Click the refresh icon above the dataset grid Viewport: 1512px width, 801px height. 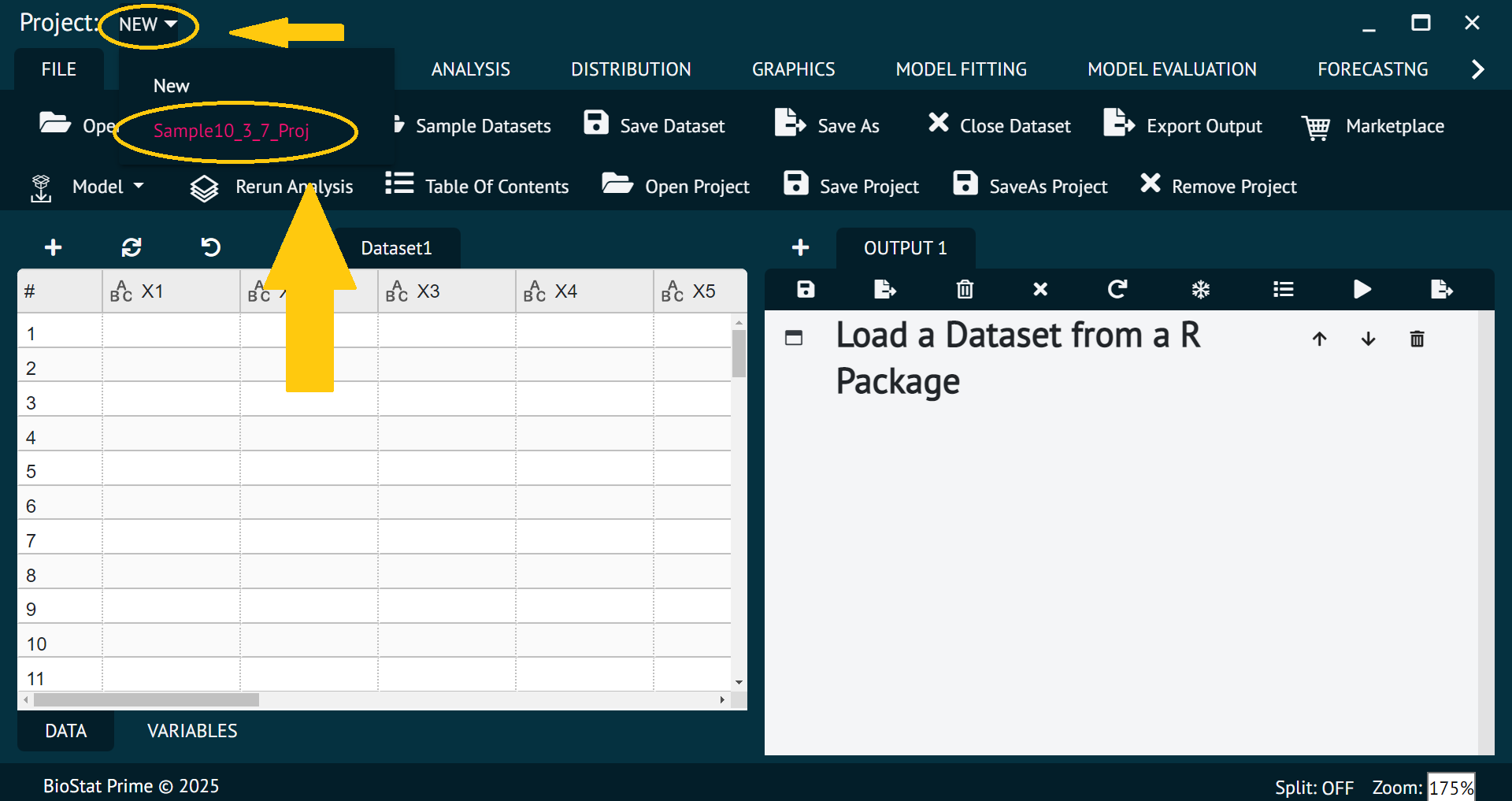[x=132, y=248]
